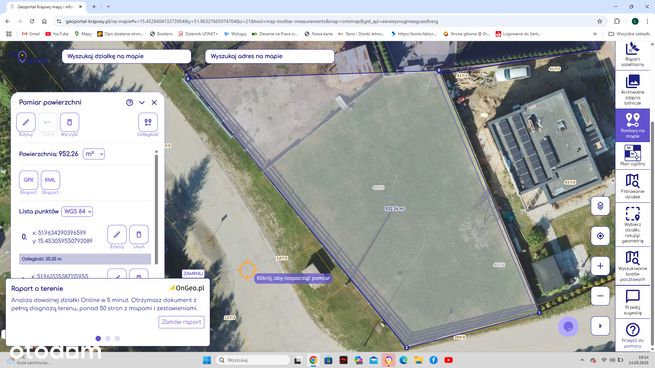This screenshot has height=368, width=655.
Task: Click the Wyczyść trash icon in measurement panel
Action: (69, 122)
